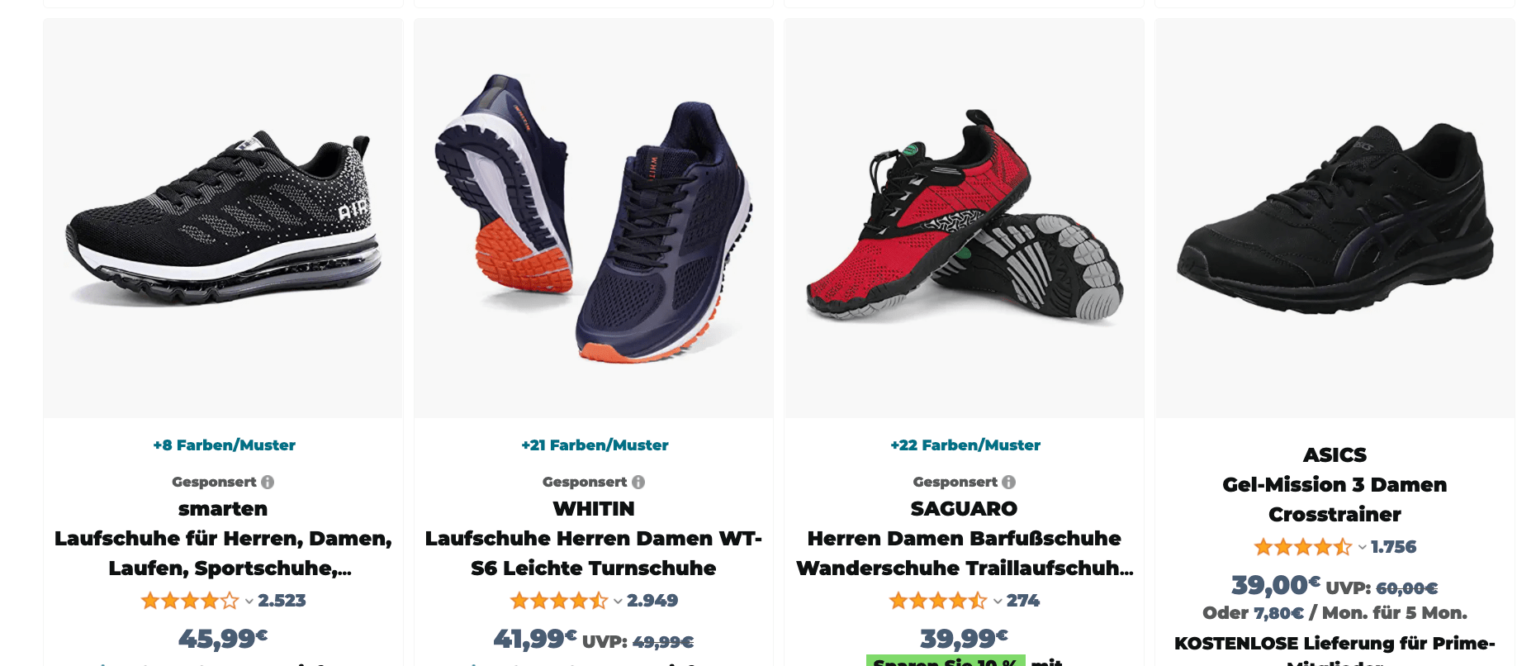Click the info icon beside WHITIN Gesponsert
This screenshot has height=666, width=1536.
(638, 482)
